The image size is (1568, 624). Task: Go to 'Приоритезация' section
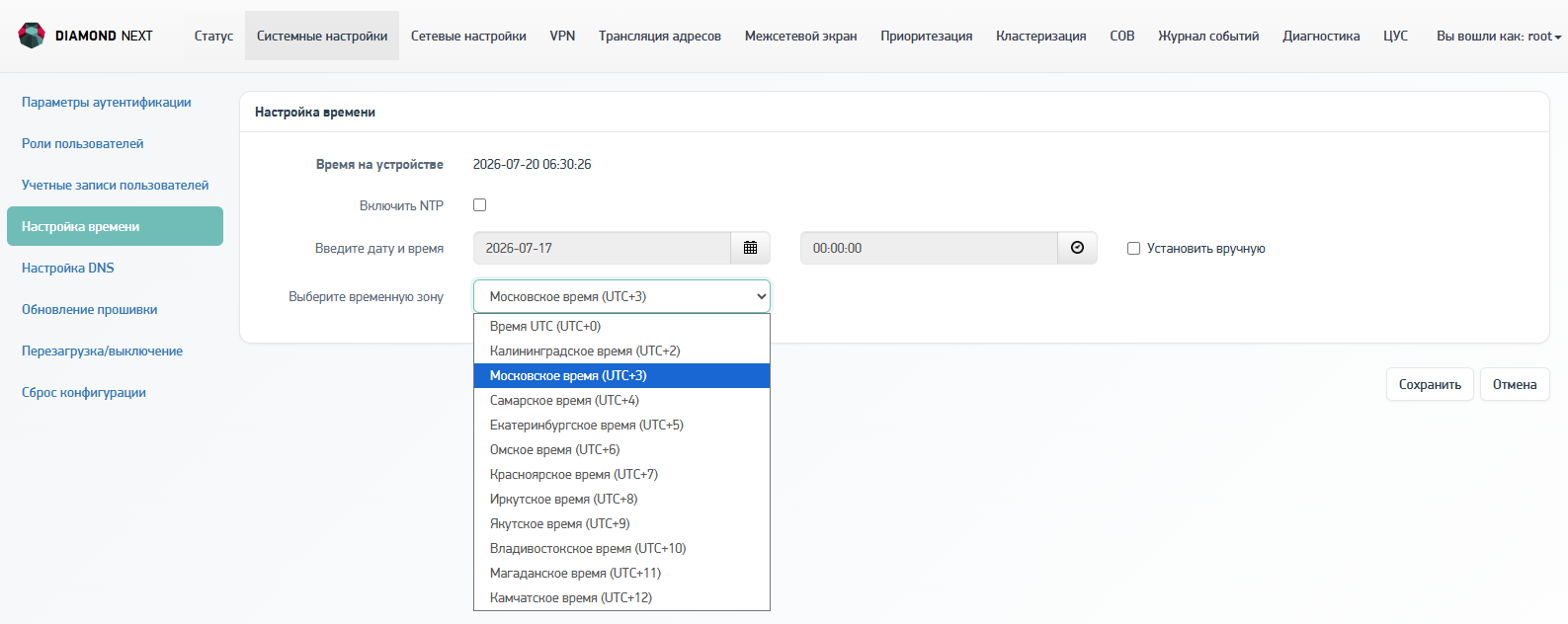927,36
